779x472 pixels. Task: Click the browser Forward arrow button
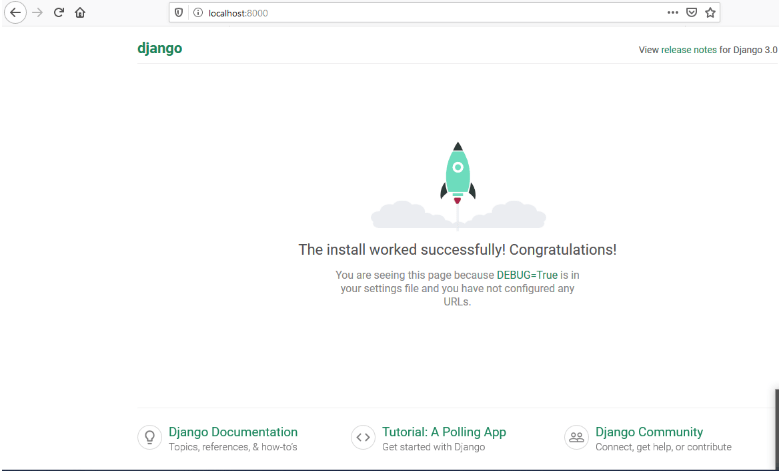(37, 12)
